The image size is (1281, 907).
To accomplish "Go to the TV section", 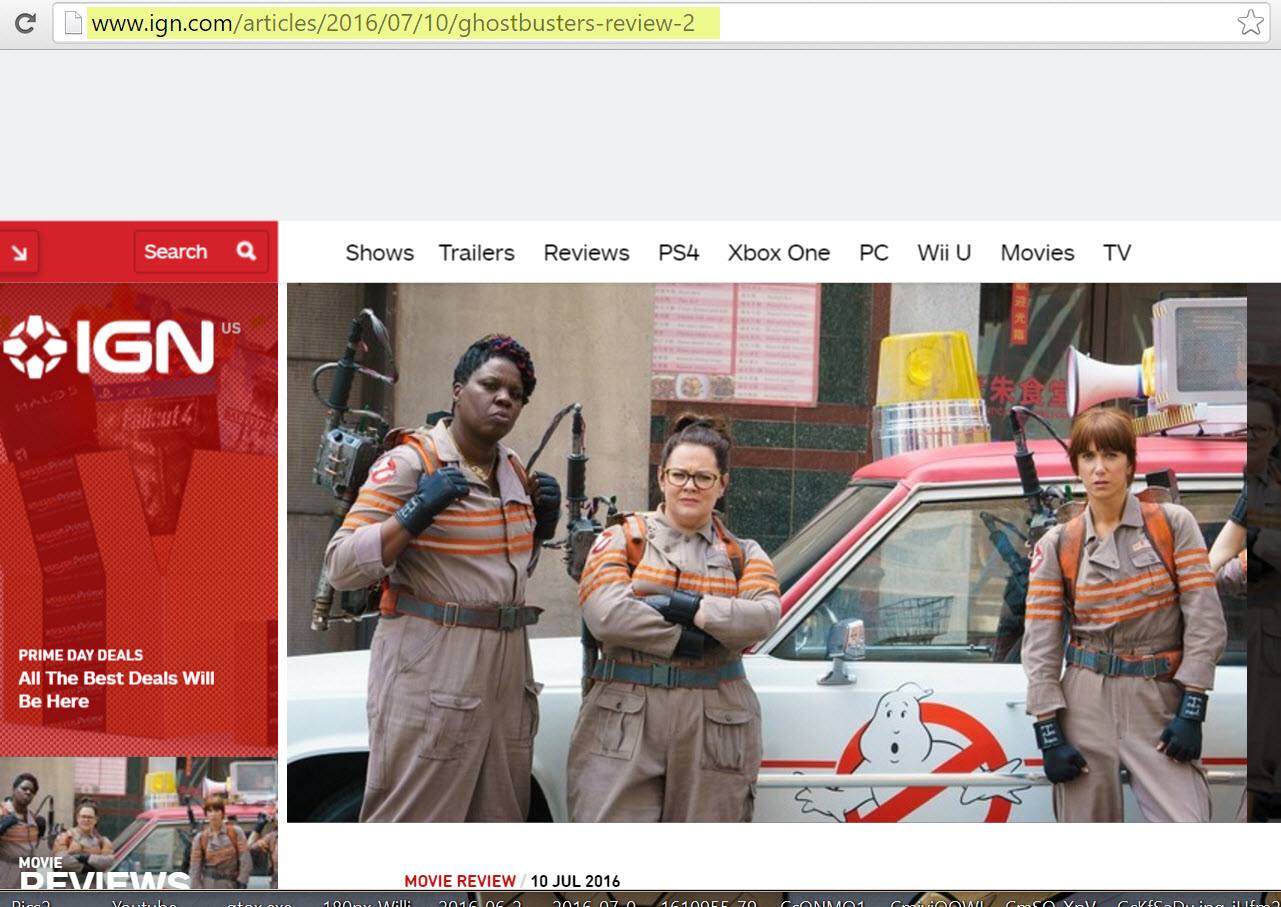I will tap(1117, 253).
